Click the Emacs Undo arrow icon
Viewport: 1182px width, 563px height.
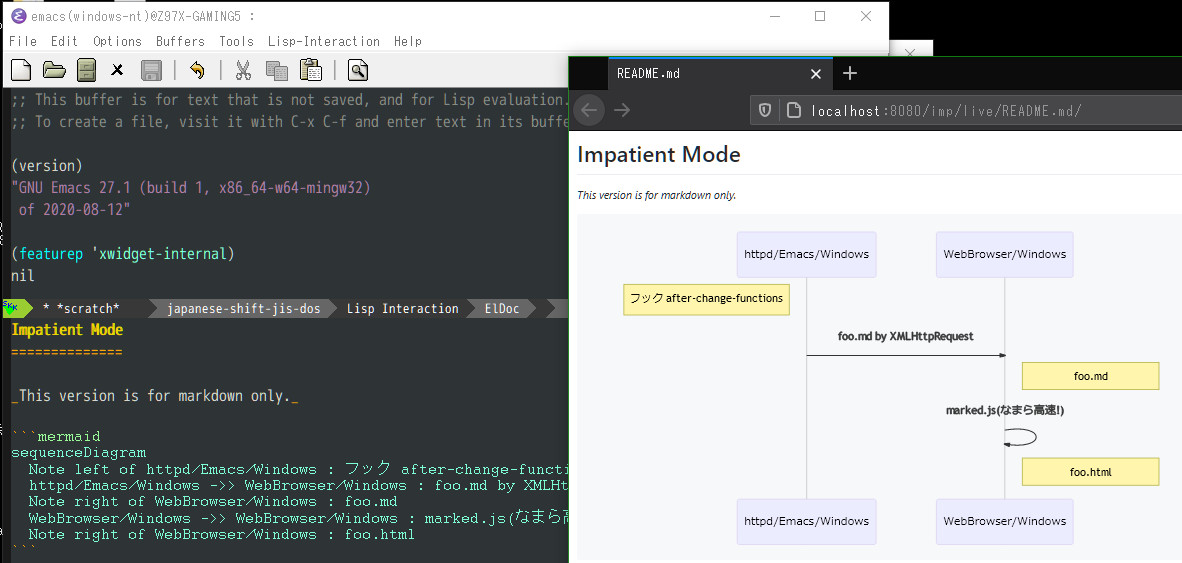197,71
